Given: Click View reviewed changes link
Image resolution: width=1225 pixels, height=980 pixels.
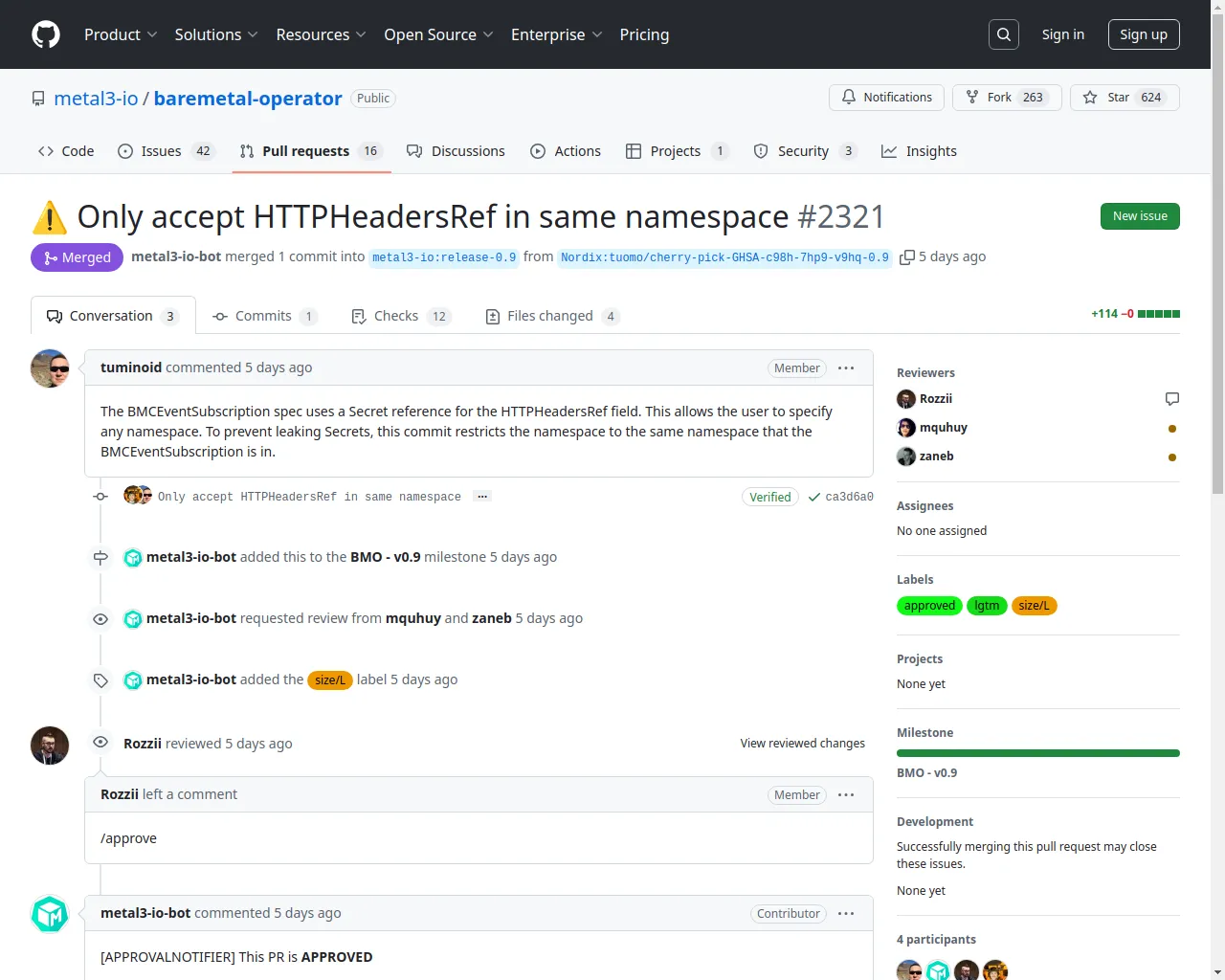Looking at the screenshot, I should tap(802, 744).
